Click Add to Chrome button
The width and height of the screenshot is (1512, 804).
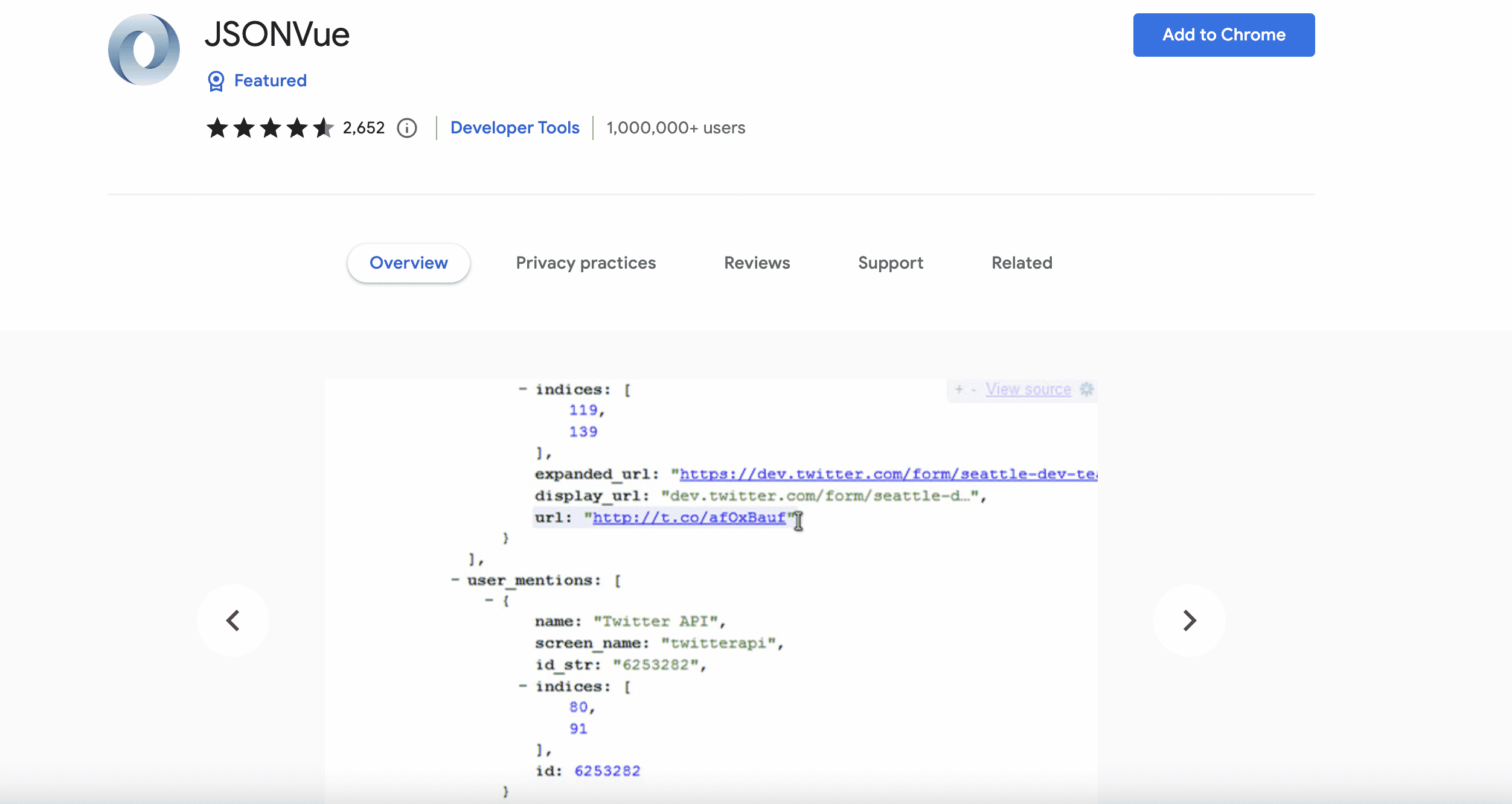(1224, 35)
